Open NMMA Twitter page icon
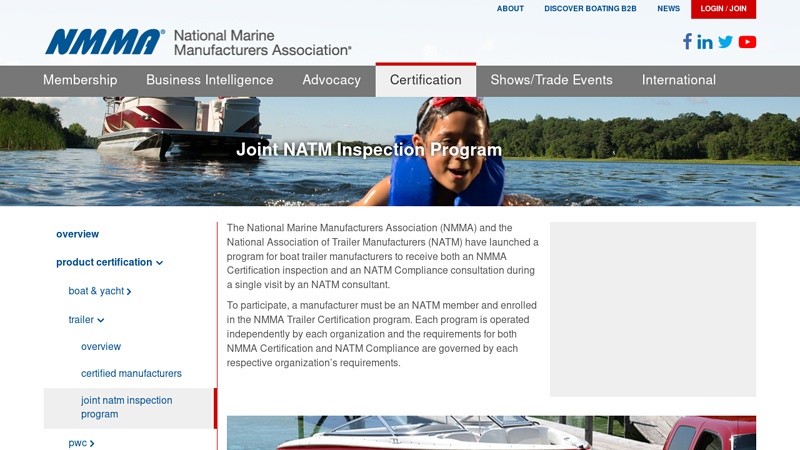800x450 pixels. 726,42
